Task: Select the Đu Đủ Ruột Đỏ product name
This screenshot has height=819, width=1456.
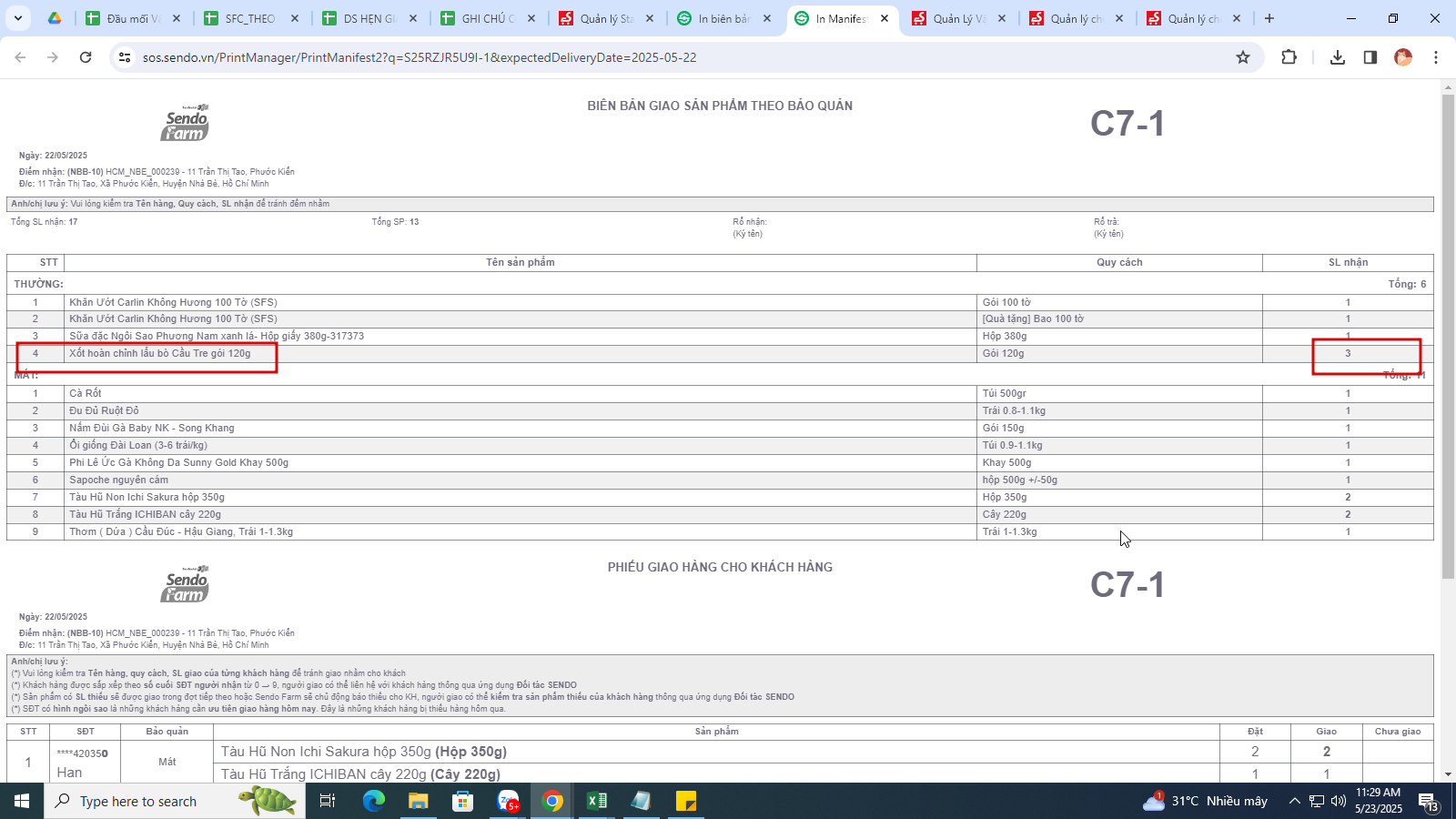Action: click(104, 410)
